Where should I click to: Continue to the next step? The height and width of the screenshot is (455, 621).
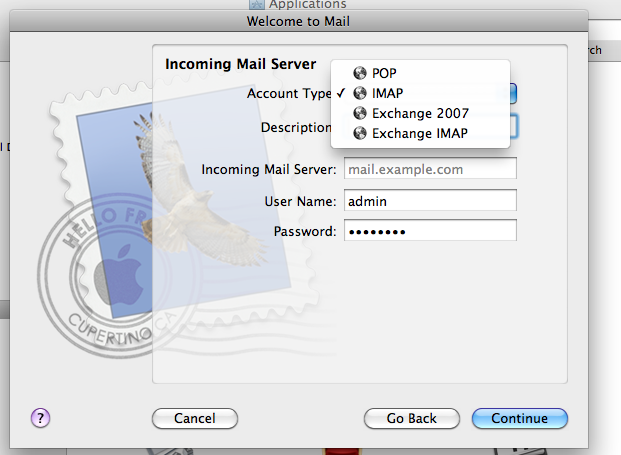pyautogui.click(x=520, y=419)
